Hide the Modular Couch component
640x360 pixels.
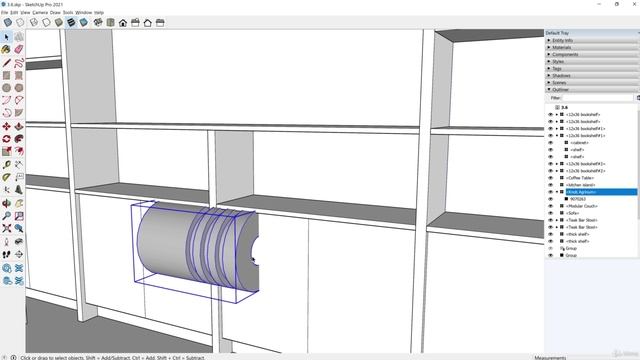pos(550,206)
